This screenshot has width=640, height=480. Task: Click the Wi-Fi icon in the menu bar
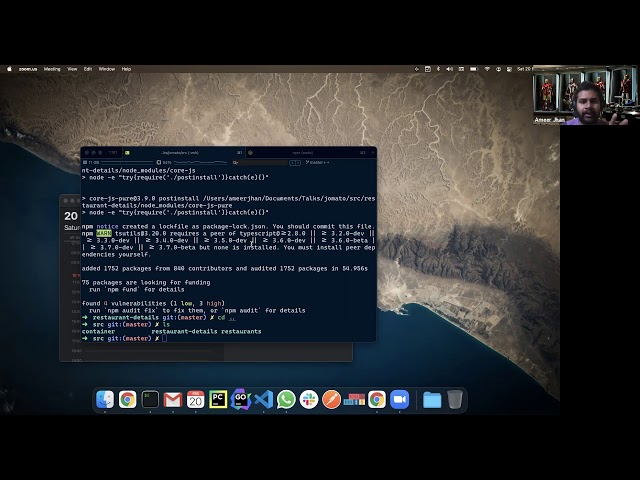point(487,69)
